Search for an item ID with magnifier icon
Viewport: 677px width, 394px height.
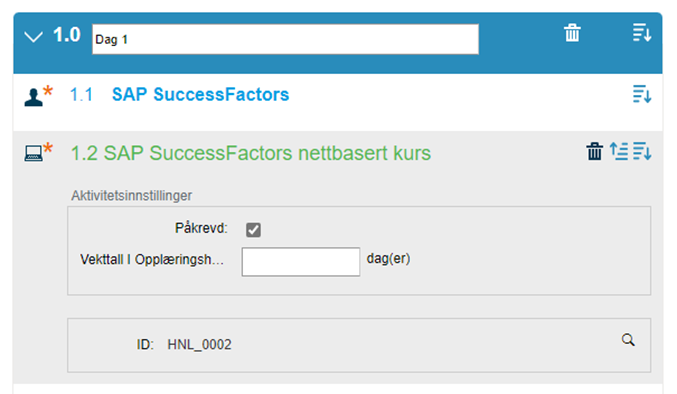coord(628,340)
